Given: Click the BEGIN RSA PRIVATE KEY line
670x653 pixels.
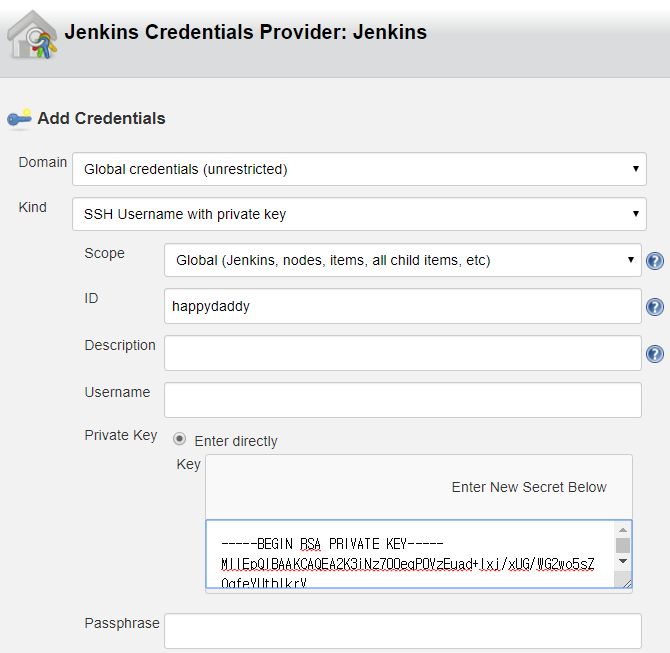Looking at the screenshot, I should pyautogui.click(x=332, y=544).
